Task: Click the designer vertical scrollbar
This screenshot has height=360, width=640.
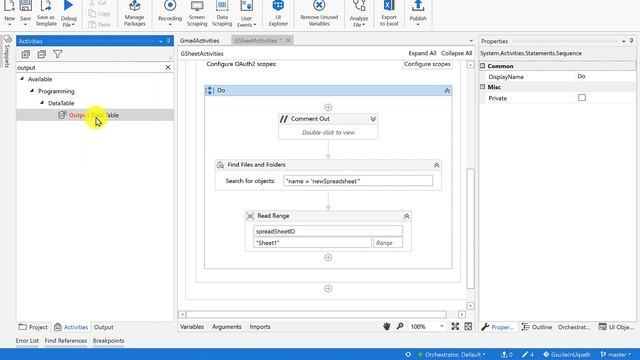Action: 470,229
